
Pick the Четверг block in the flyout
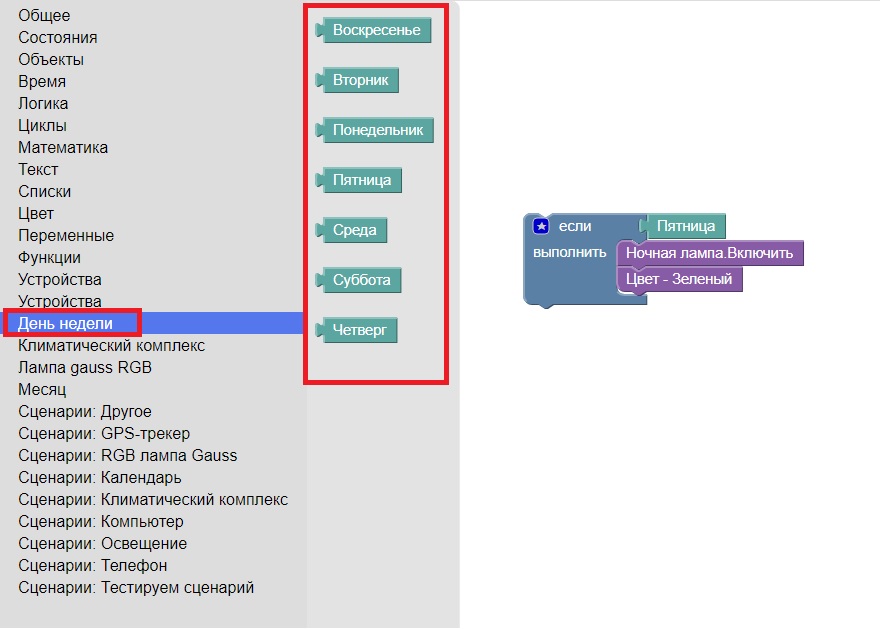(x=356, y=329)
